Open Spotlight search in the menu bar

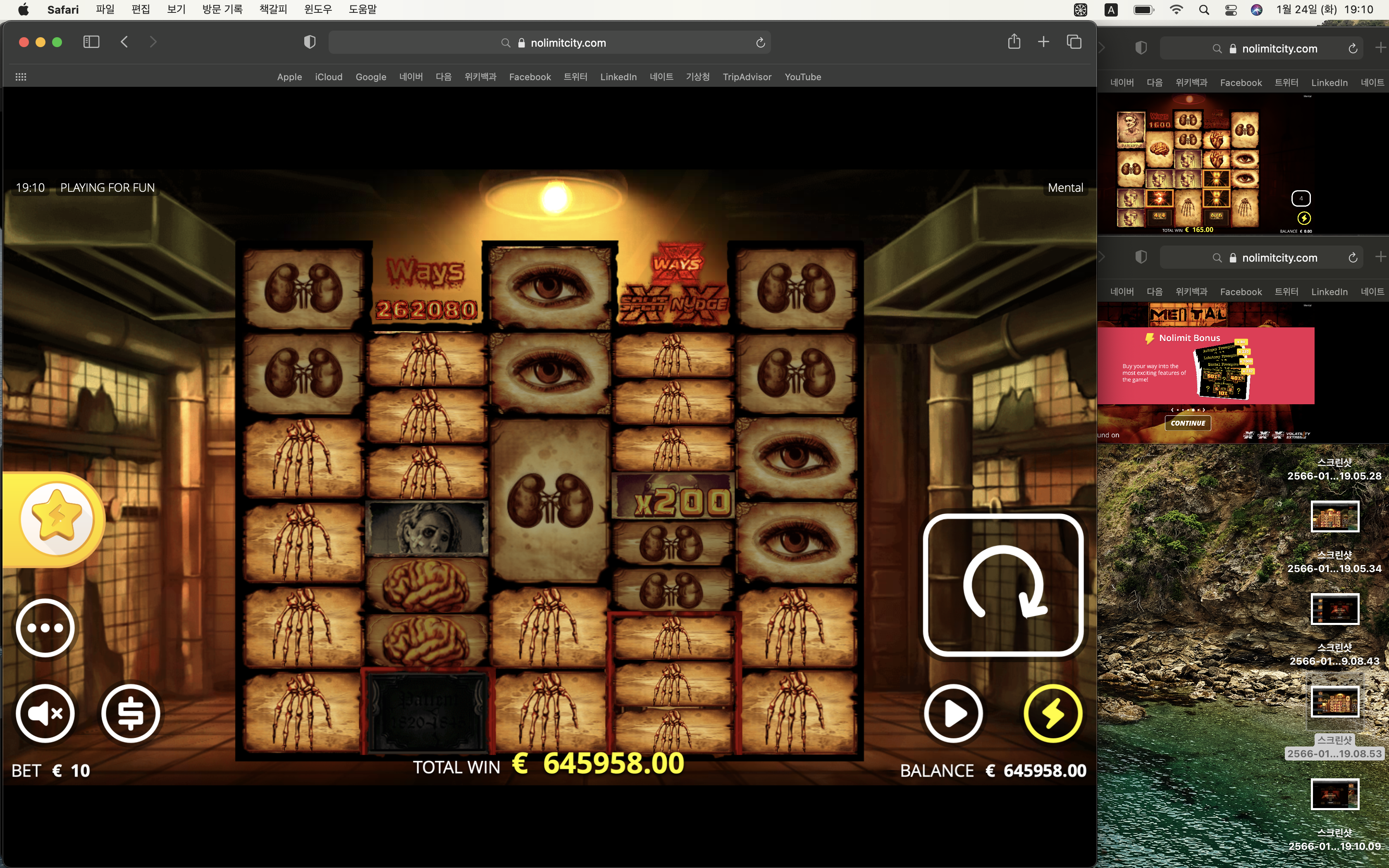(x=1204, y=10)
